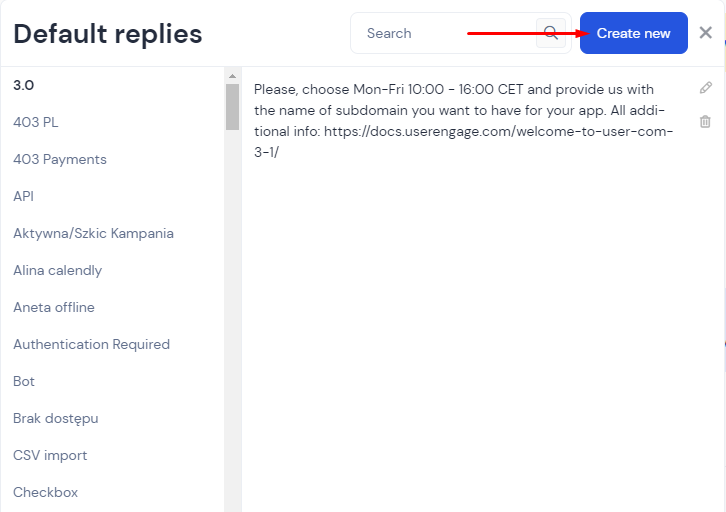Open the Bot reply

(x=24, y=381)
